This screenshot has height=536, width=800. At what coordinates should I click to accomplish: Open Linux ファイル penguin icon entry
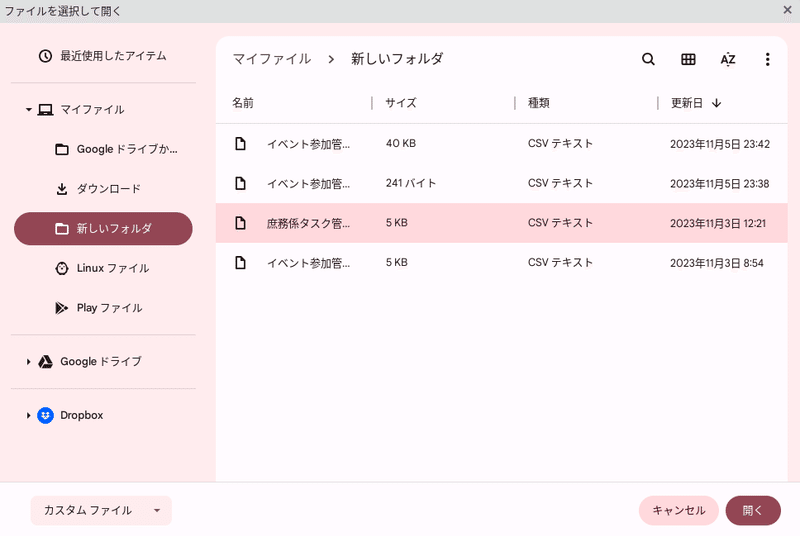[x=103, y=268]
